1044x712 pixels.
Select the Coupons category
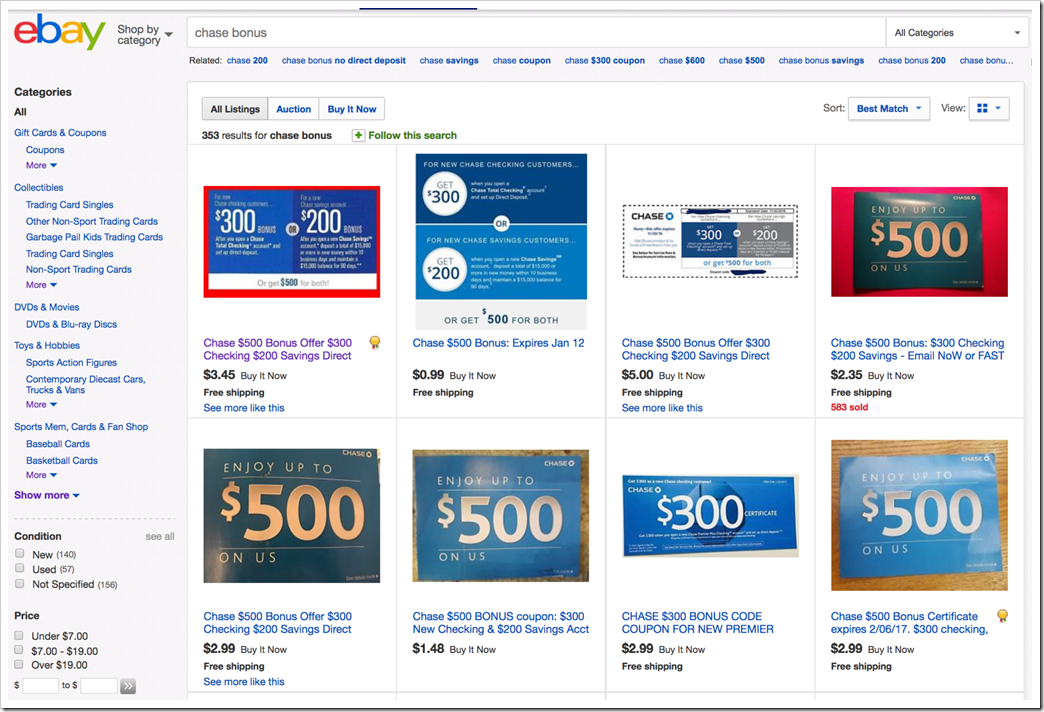[45, 150]
